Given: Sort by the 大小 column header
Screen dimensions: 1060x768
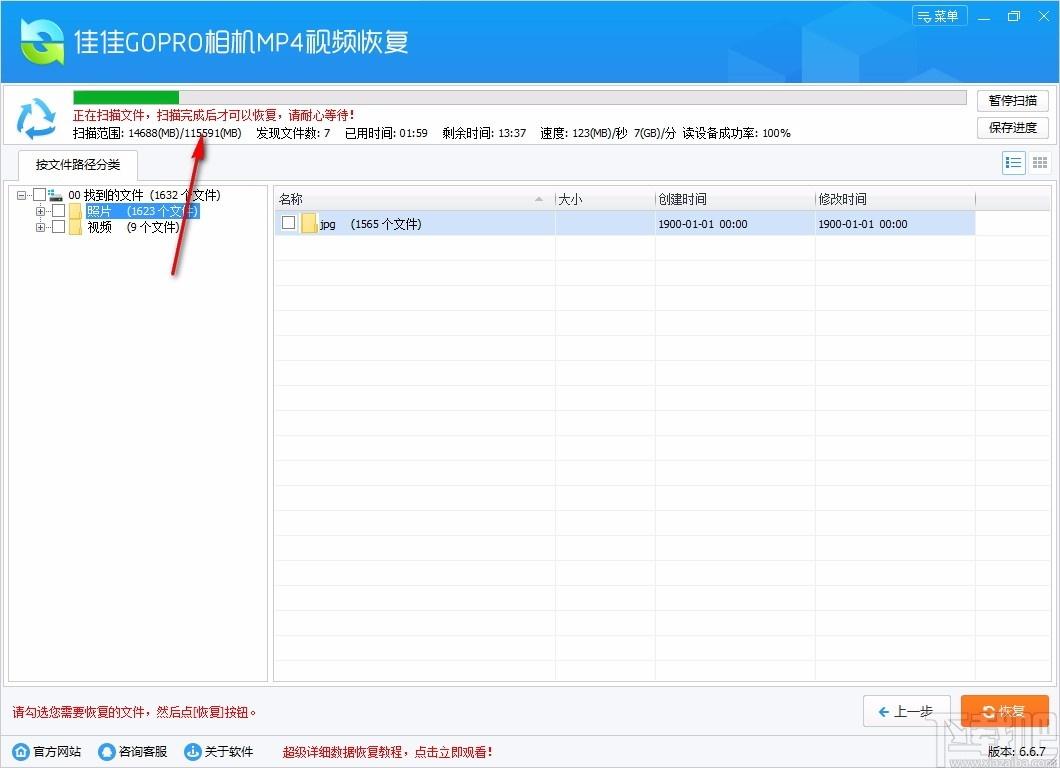Looking at the screenshot, I should click(x=605, y=199).
